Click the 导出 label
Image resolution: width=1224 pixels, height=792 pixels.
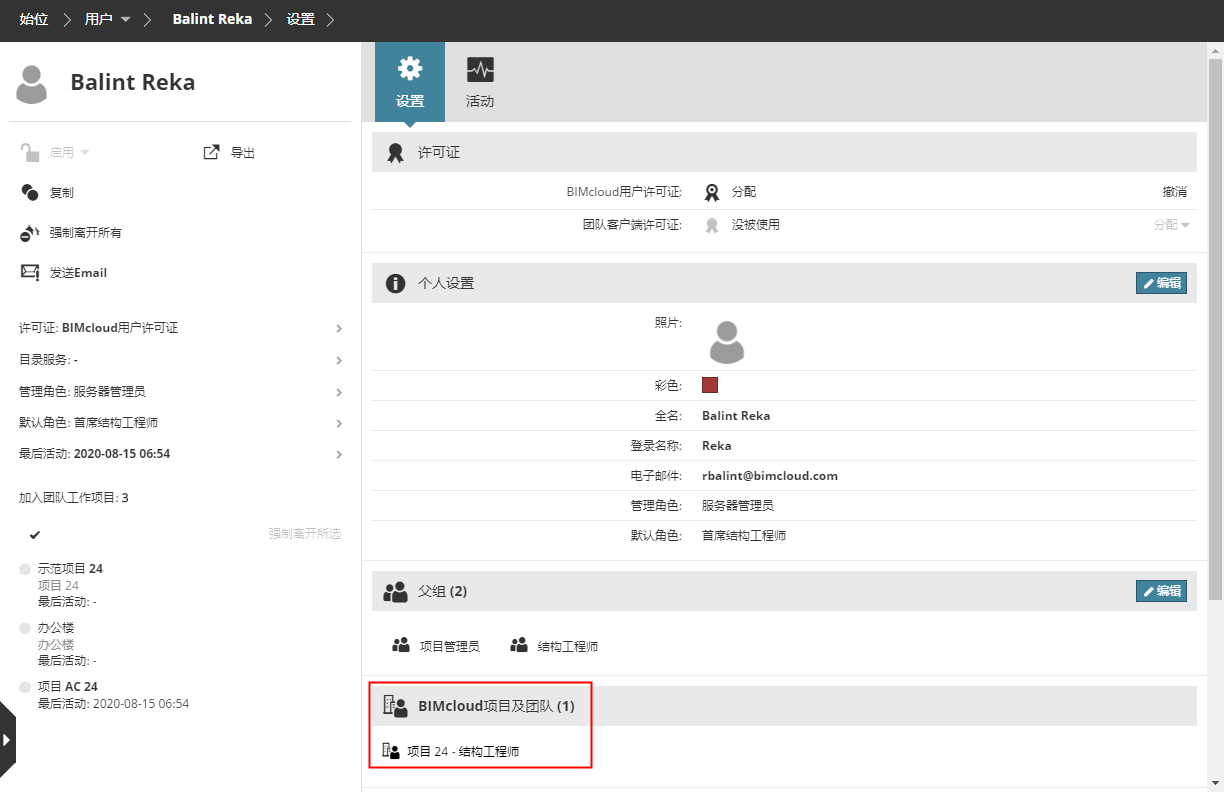[x=243, y=153]
